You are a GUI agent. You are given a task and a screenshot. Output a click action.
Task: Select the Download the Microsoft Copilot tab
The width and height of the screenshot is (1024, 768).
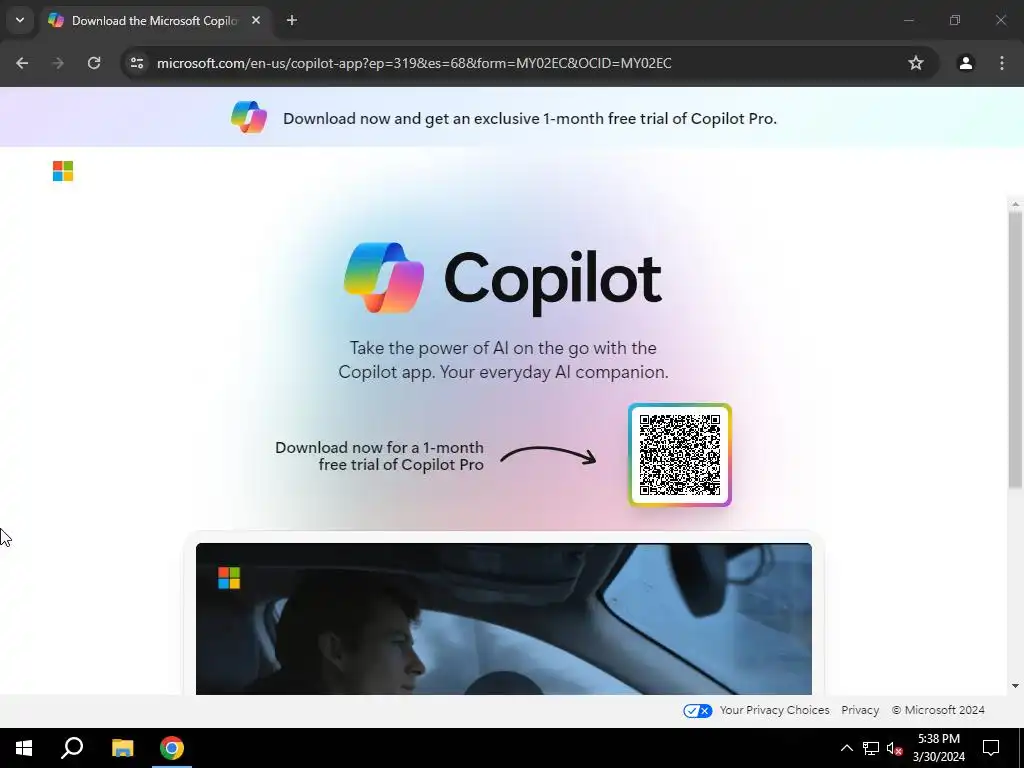pos(155,20)
